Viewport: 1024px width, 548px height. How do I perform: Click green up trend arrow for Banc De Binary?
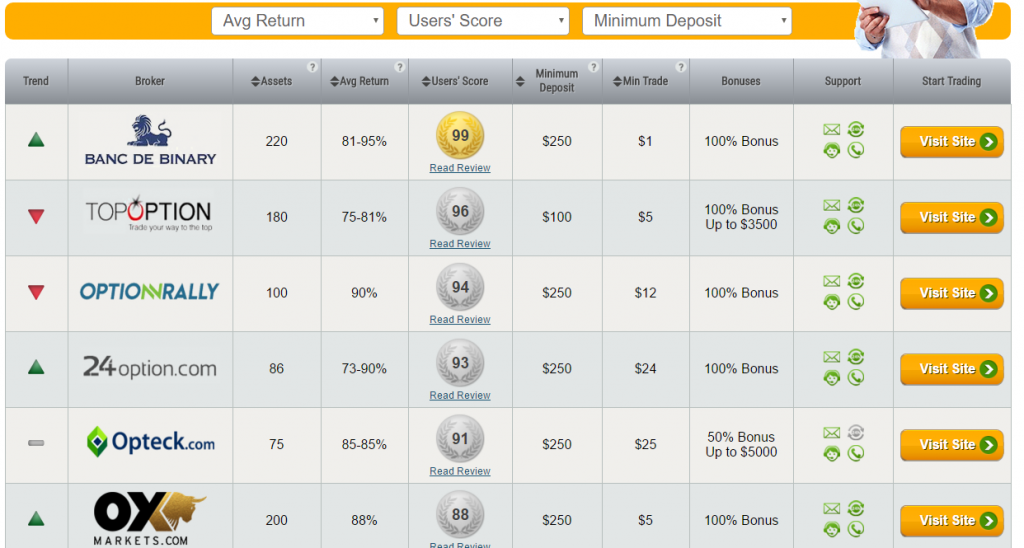click(36, 139)
